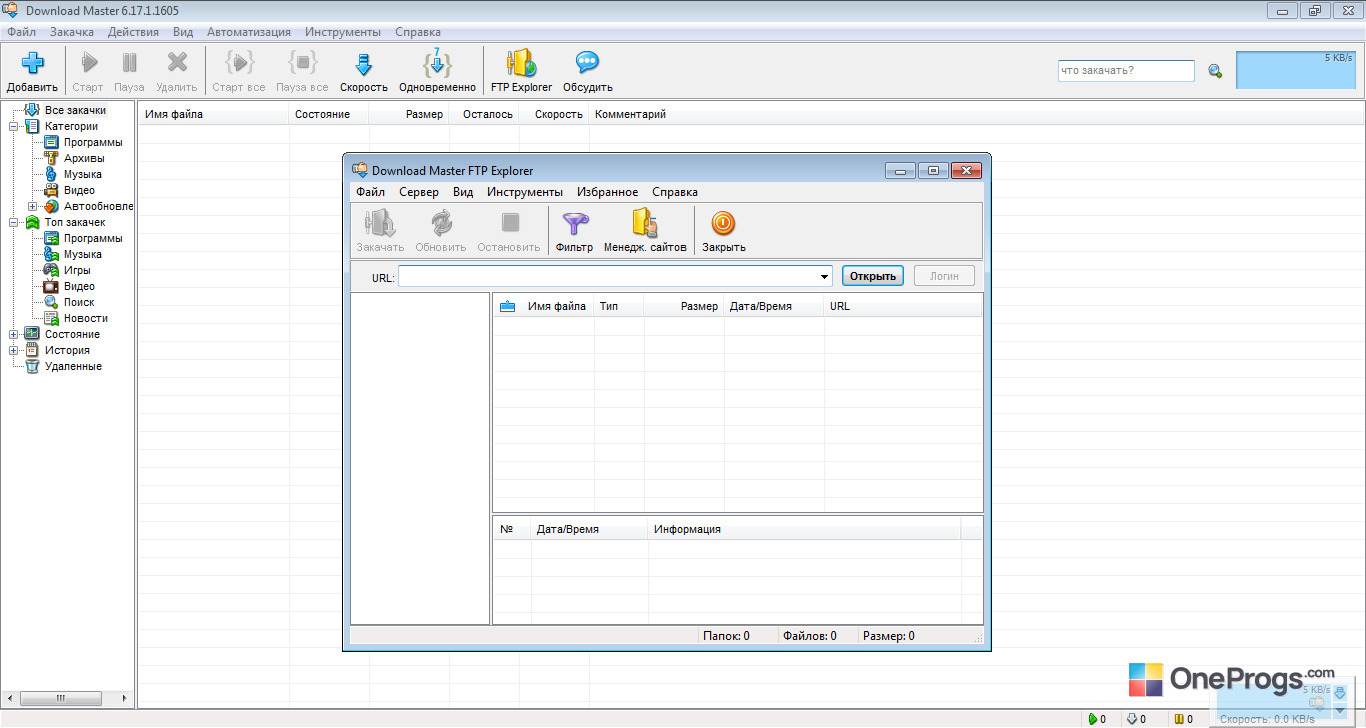The image size is (1366, 728).
Task: Click the parent folder icon in the file list header
Action: tap(507, 306)
